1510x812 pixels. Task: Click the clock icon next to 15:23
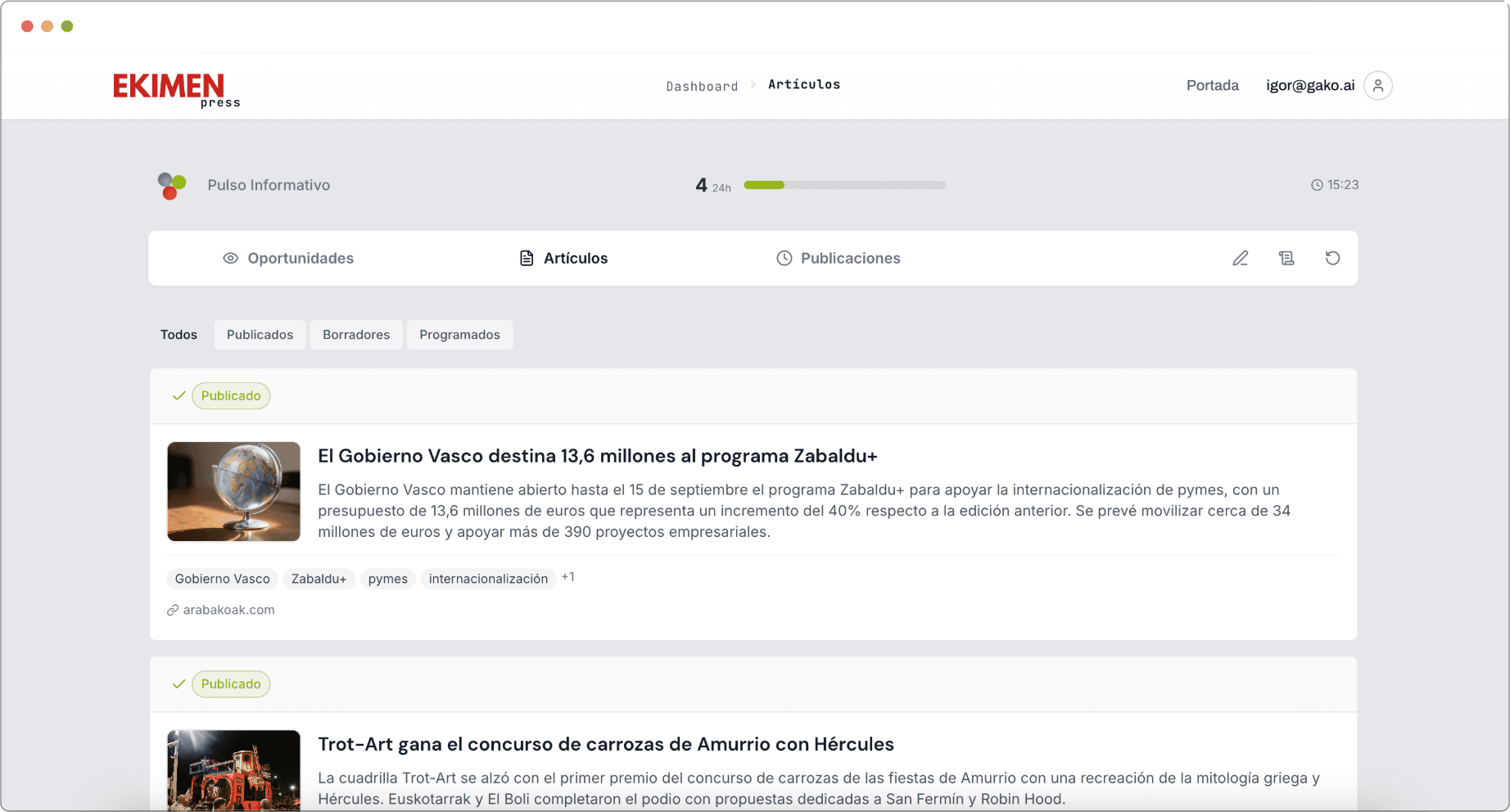pyautogui.click(x=1317, y=185)
